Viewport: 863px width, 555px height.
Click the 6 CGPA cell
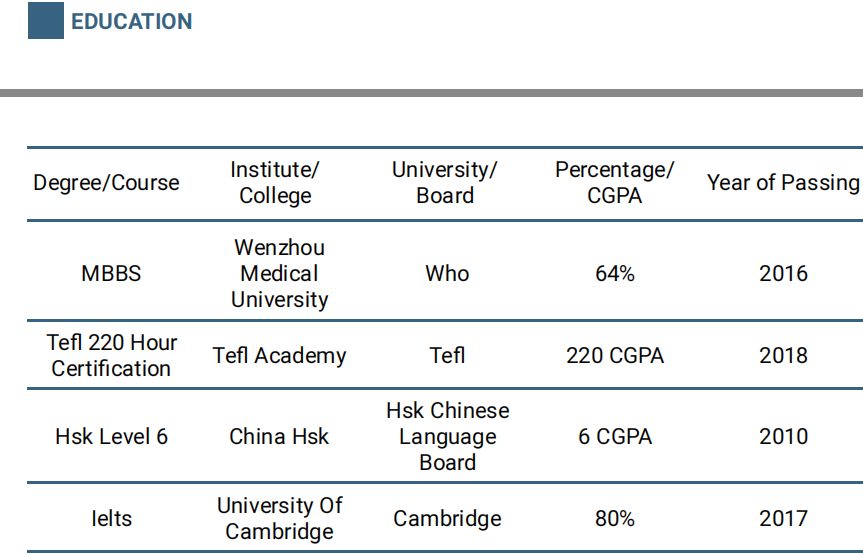click(x=614, y=437)
